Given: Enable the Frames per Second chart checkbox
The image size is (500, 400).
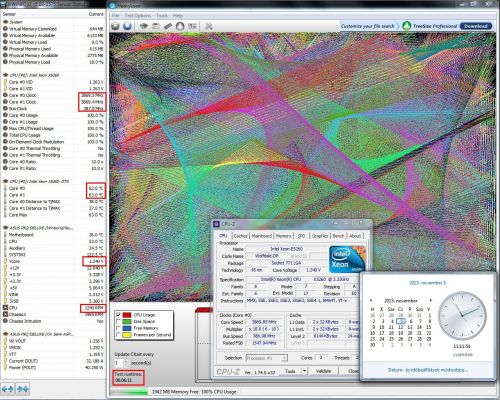Looking at the screenshot, I should [118, 335].
